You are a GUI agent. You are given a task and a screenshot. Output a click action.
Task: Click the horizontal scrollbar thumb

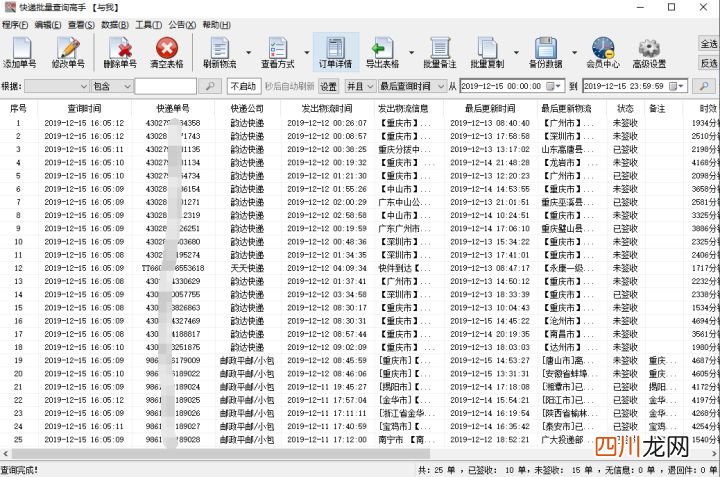[221, 454]
